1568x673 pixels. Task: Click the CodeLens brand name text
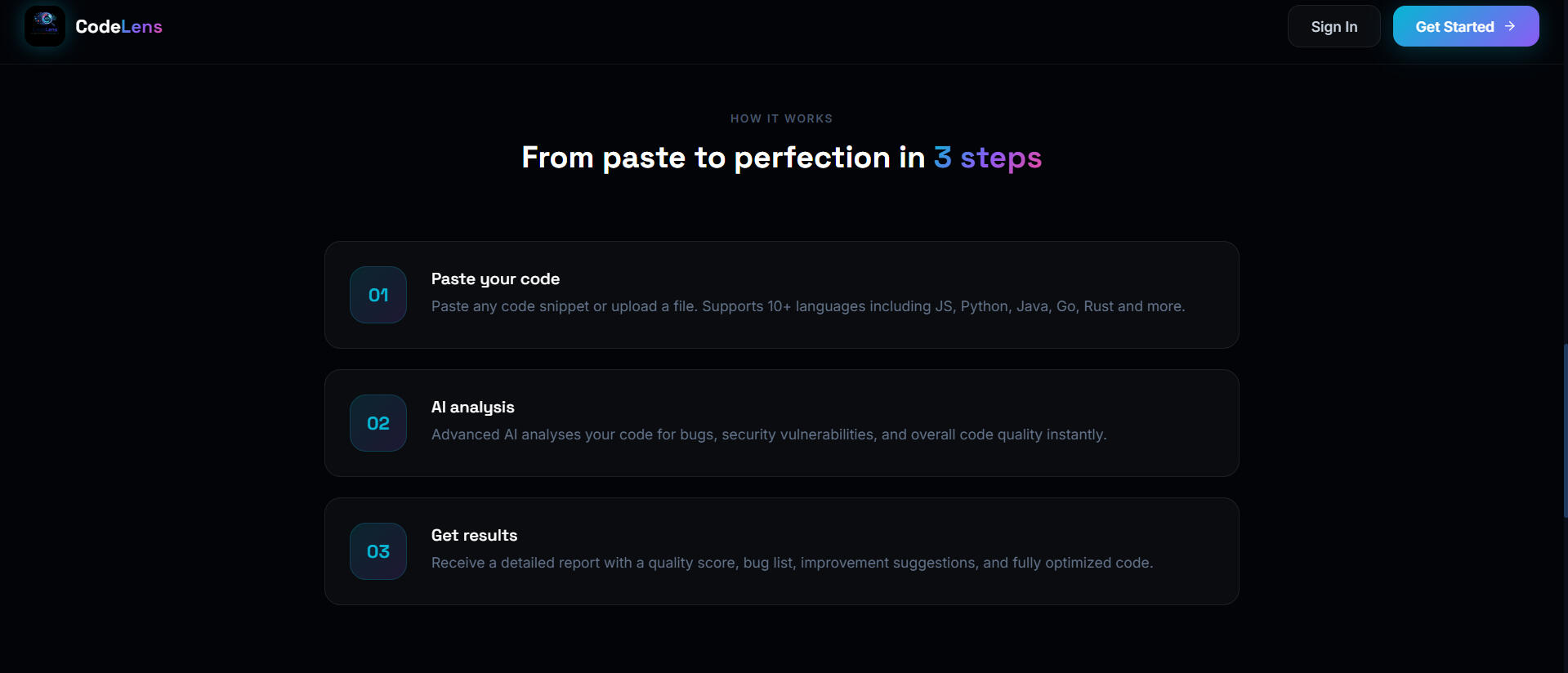pyautogui.click(x=118, y=27)
